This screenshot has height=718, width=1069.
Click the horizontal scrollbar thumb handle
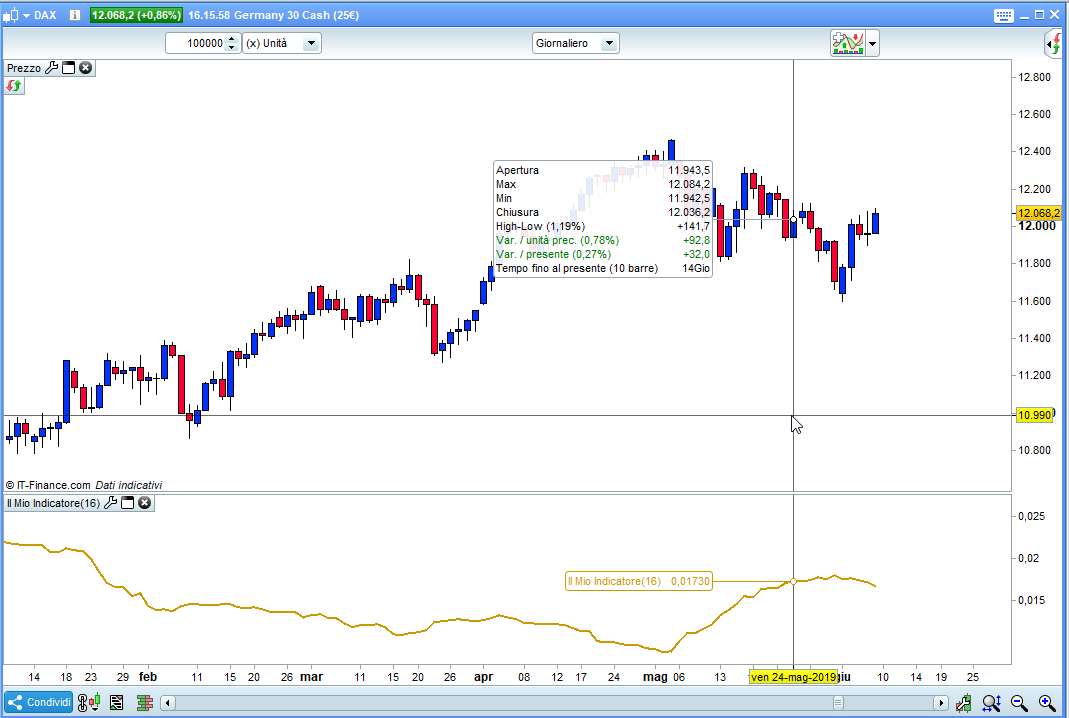[x=838, y=702]
